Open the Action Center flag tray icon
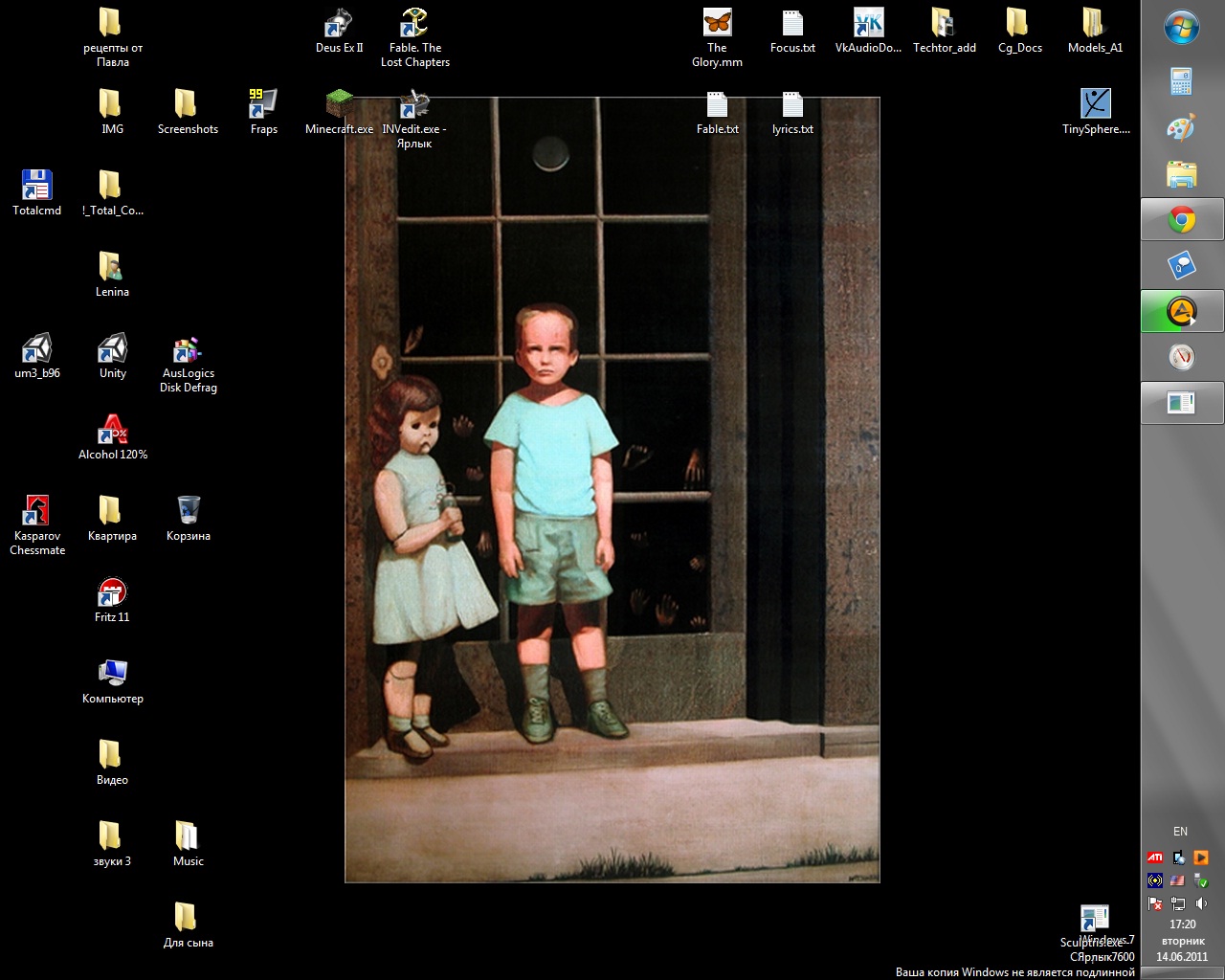 point(1155,903)
